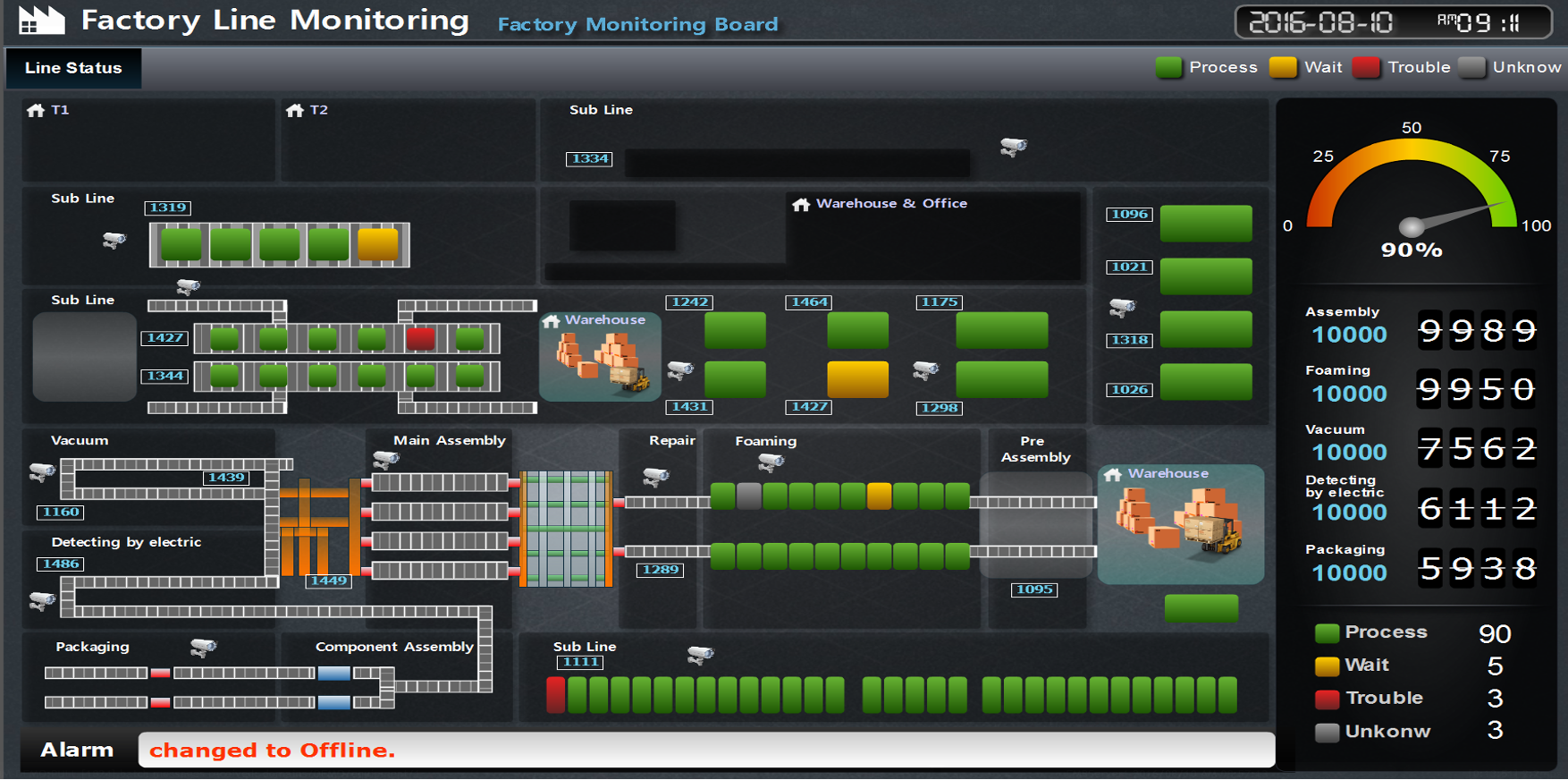Click the 1334 line number label
The width and height of the screenshot is (1568, 780).
[x=589, y=158]
